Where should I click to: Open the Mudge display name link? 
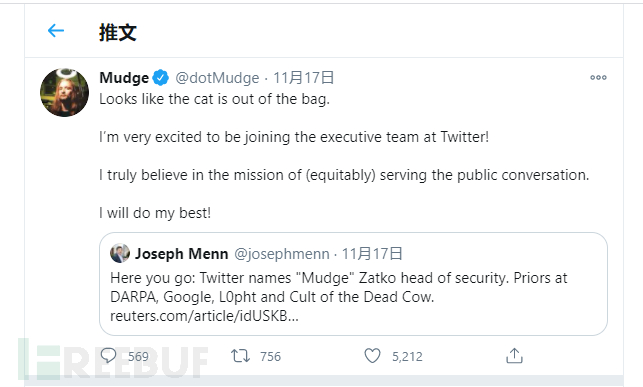pos(124,77)
